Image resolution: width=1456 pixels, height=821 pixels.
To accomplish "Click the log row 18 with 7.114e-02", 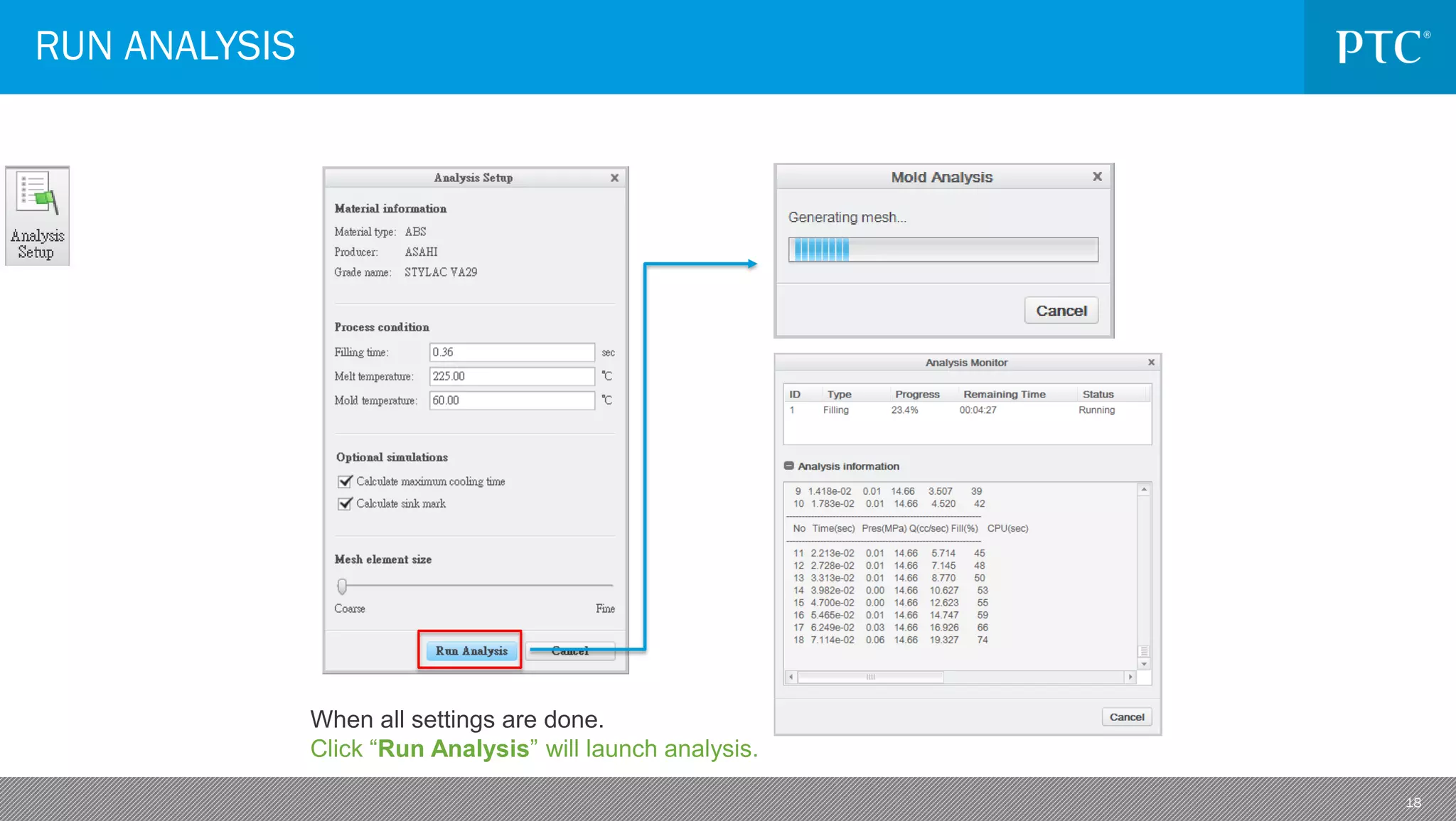I will pyautogui.click(x=890, y=640).
